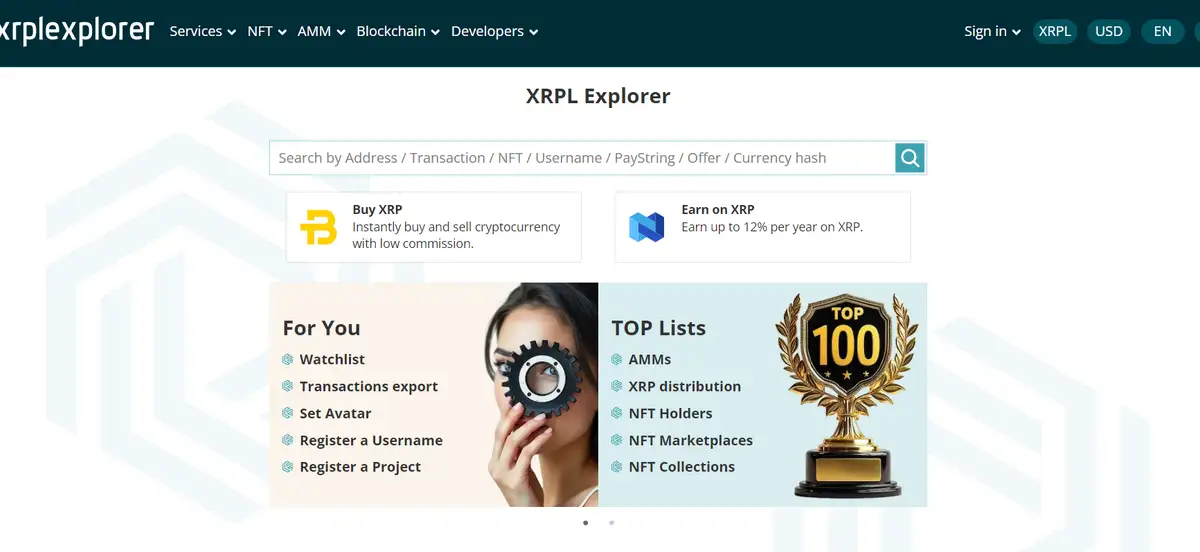
Task: Expand the Sign in dropdown
Action: click(991, 31)
